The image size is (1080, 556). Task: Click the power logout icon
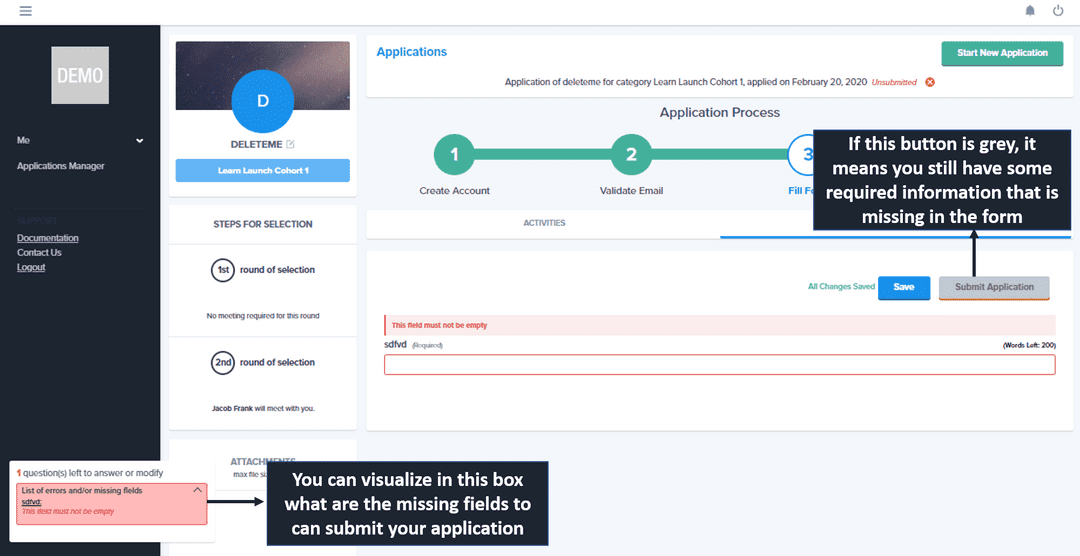(x=1058, y=11)
